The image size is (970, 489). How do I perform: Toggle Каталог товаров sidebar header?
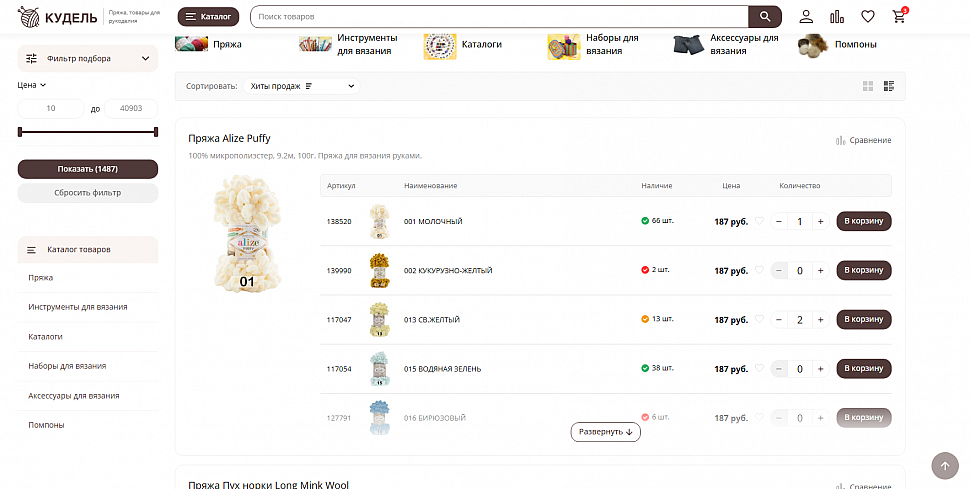(x=88, y=249)
